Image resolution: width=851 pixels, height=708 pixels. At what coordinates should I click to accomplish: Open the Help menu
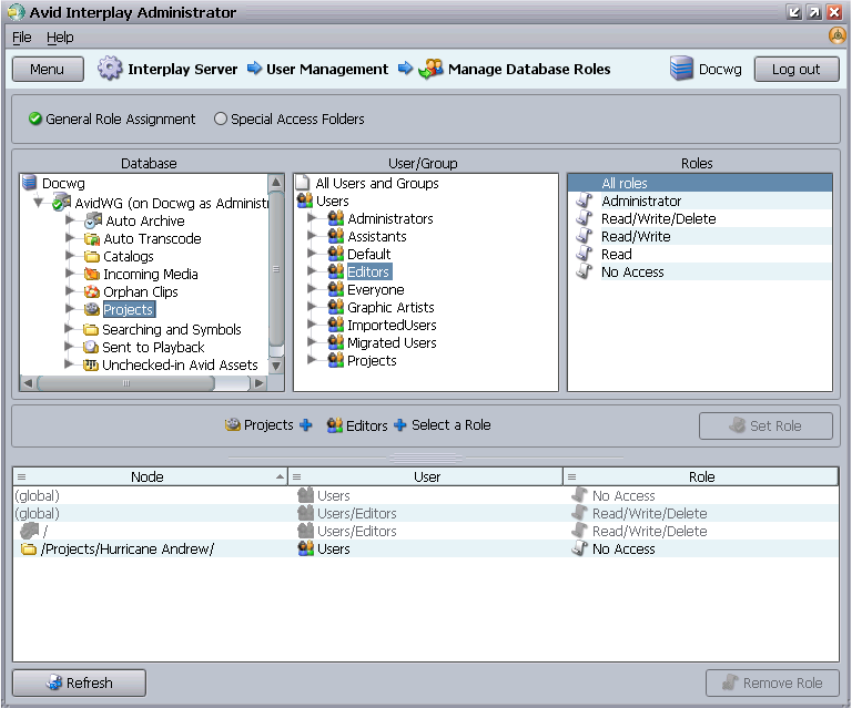click(x=60, y=37)
